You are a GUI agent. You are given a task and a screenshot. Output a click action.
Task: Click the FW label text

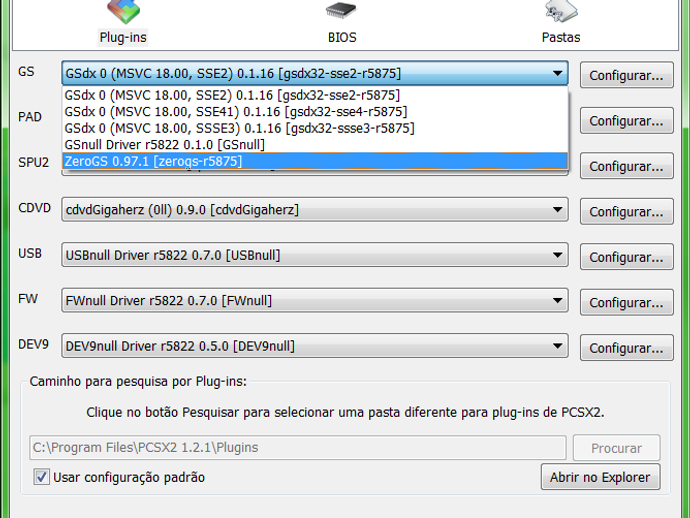tap(28, 299)
